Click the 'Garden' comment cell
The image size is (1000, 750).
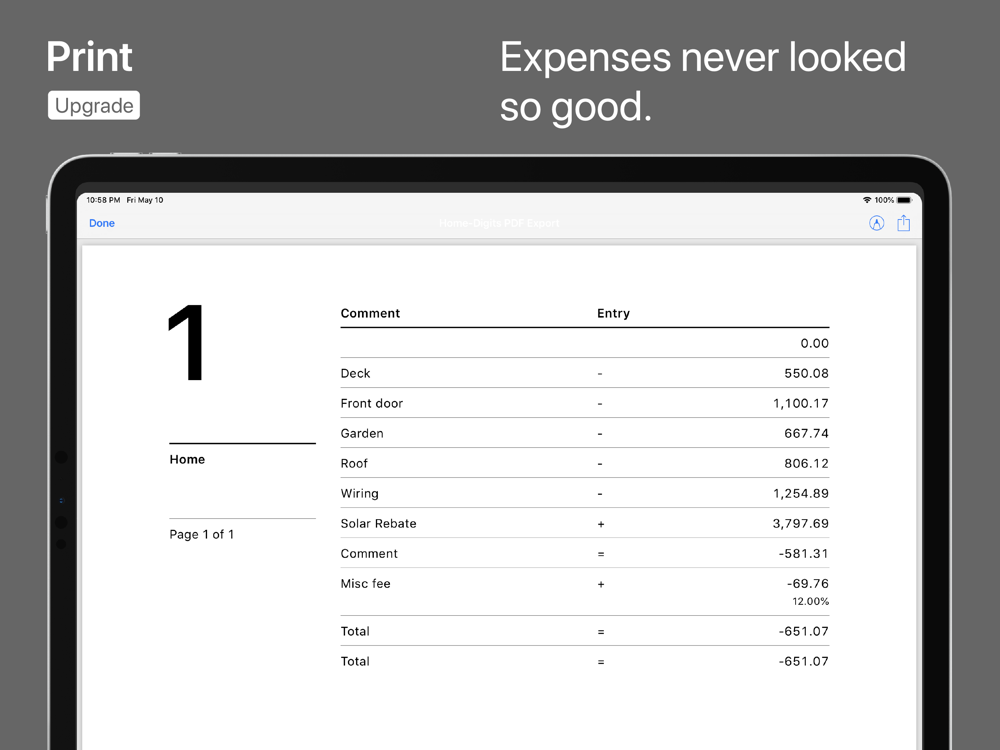[x=362, y=433]
